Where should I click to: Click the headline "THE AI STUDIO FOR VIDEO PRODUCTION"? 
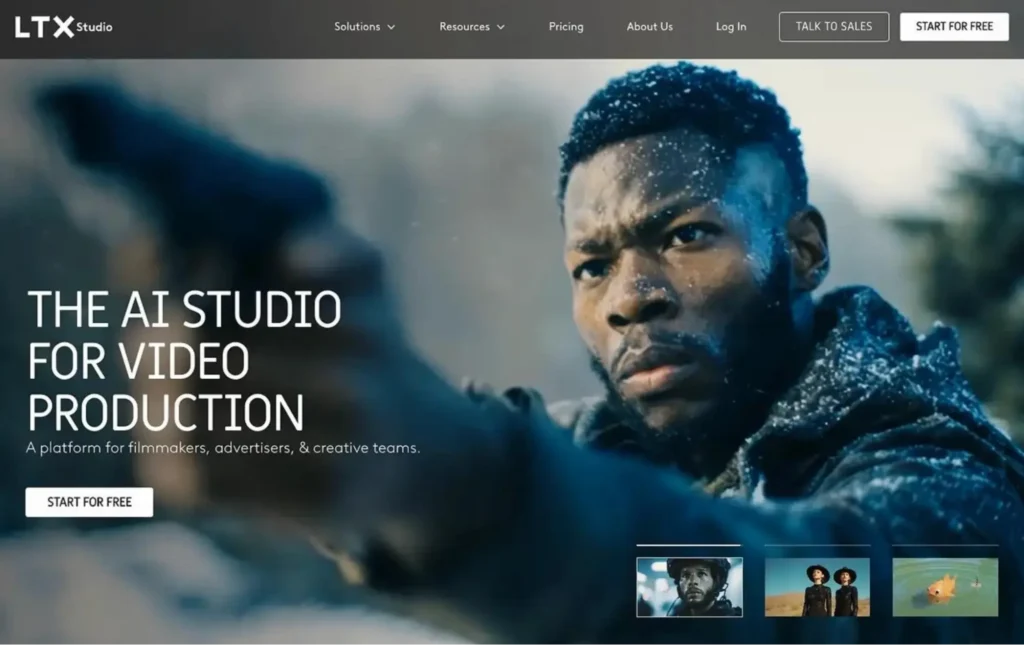(x=184, y=360)
